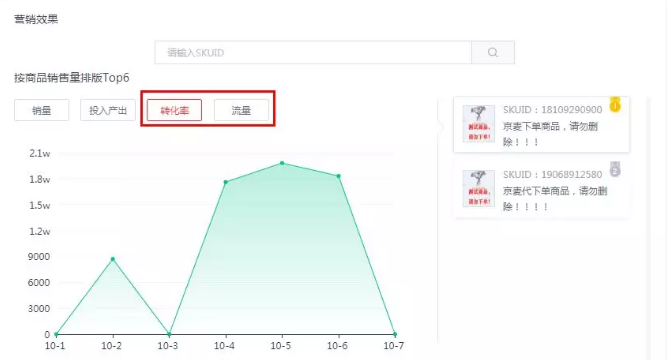Open the SKUID：18109290900 product text
This screenshot has width=667, height=360.
553,109
